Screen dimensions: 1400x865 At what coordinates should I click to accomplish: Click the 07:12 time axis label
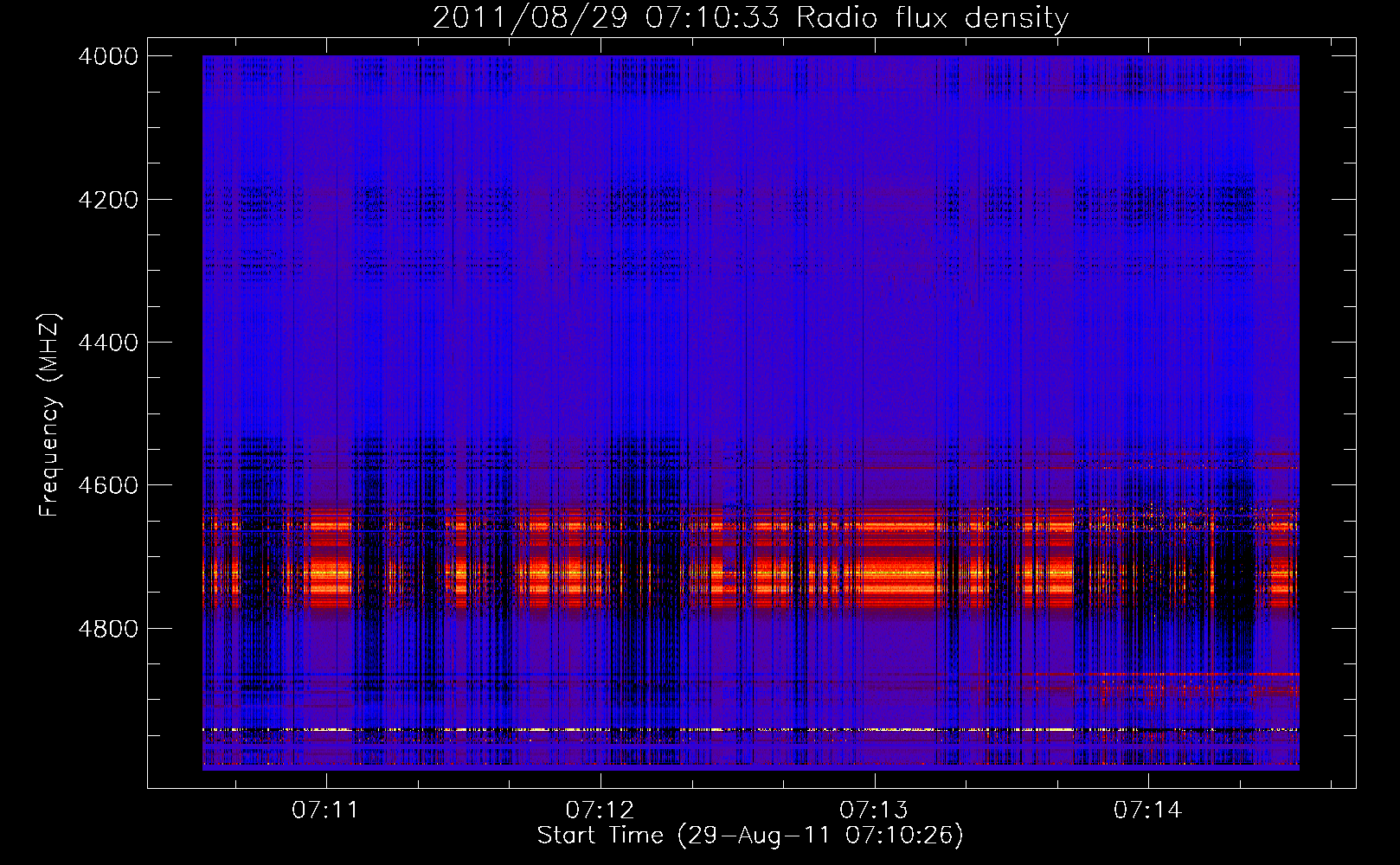[599, 811]
